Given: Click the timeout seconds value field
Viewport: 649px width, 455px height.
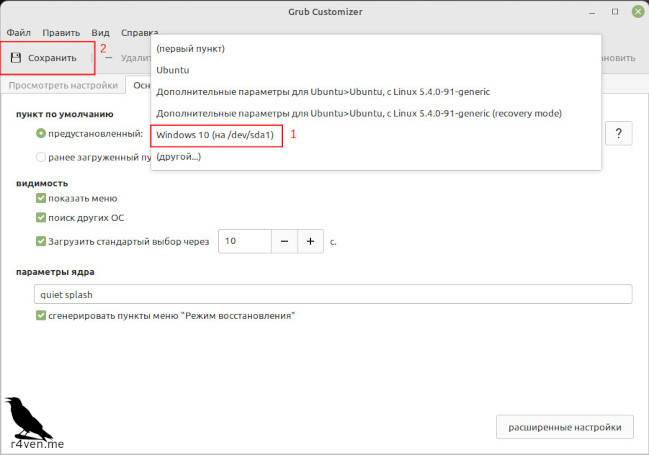Looking at the screenshot, I should click(244, 241).
